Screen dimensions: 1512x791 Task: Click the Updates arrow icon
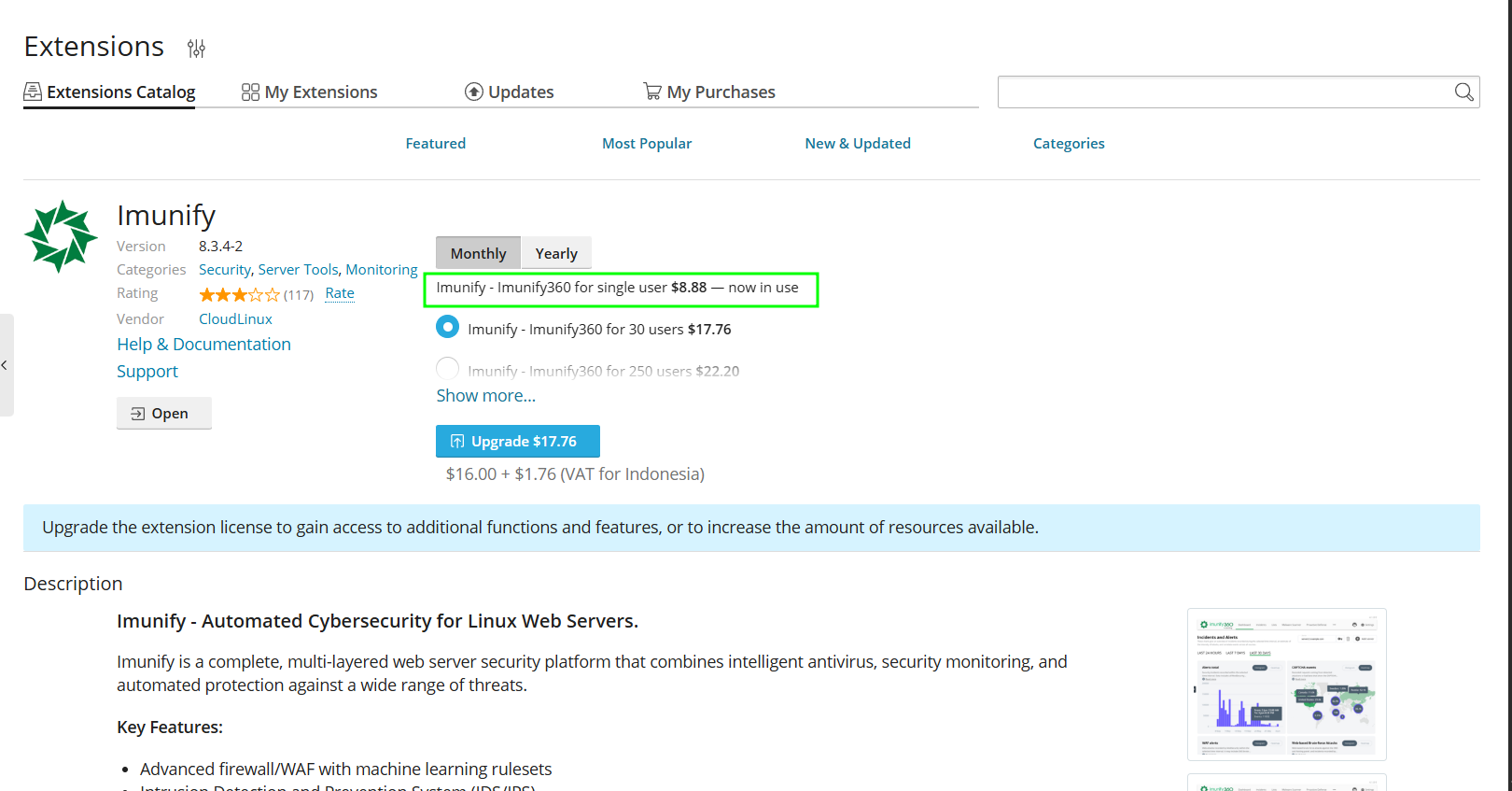coord(474,92)
